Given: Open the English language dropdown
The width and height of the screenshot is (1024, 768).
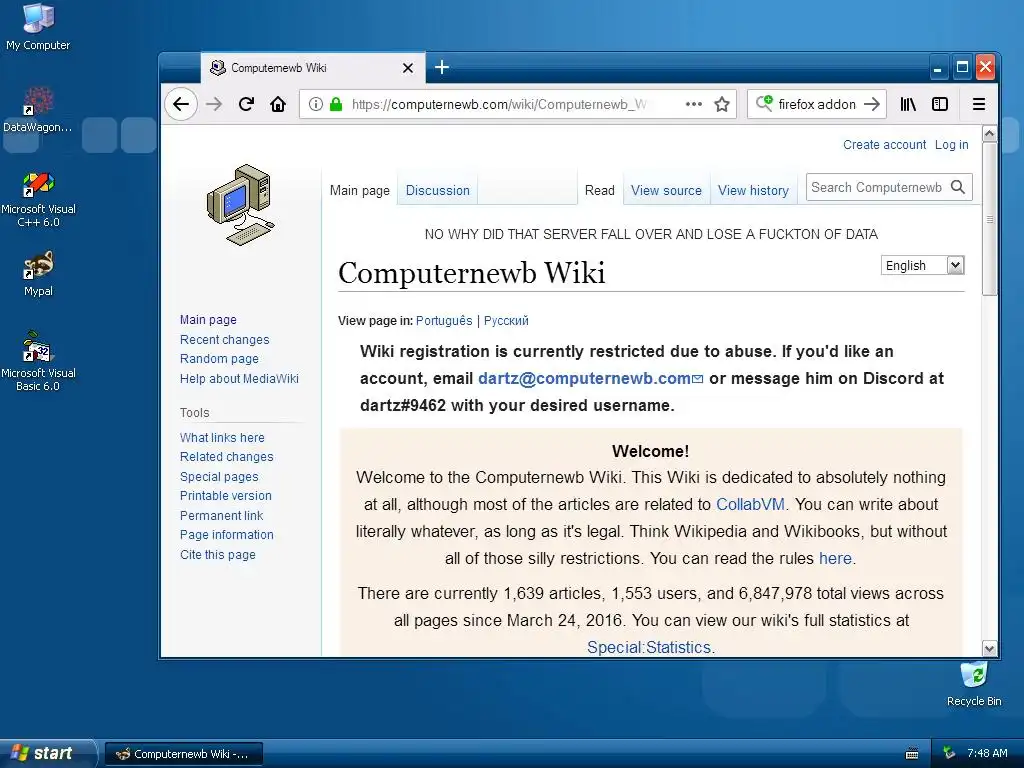Looking at the screenshot, I should tap(922, 265).
